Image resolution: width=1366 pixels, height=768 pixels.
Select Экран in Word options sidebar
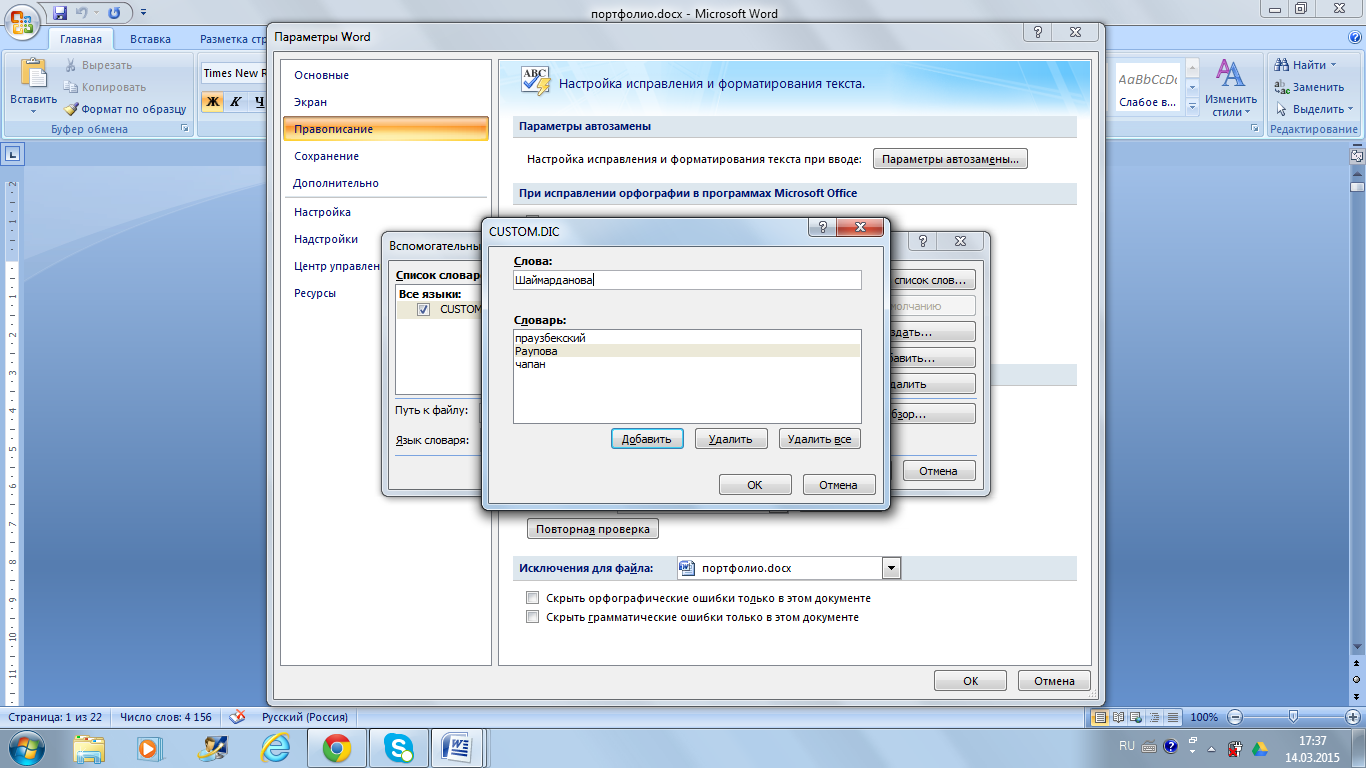(385, 102)
